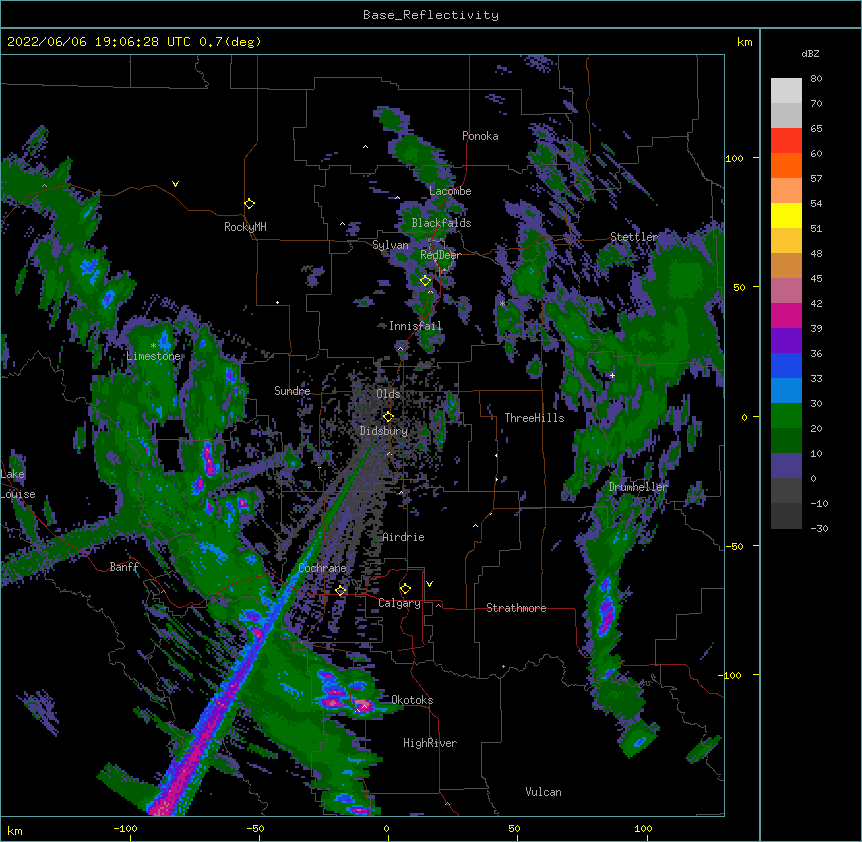This screenshot has width=862, height=842.
Task: Click the Innisfail label
Action: (x=416, y=326)
